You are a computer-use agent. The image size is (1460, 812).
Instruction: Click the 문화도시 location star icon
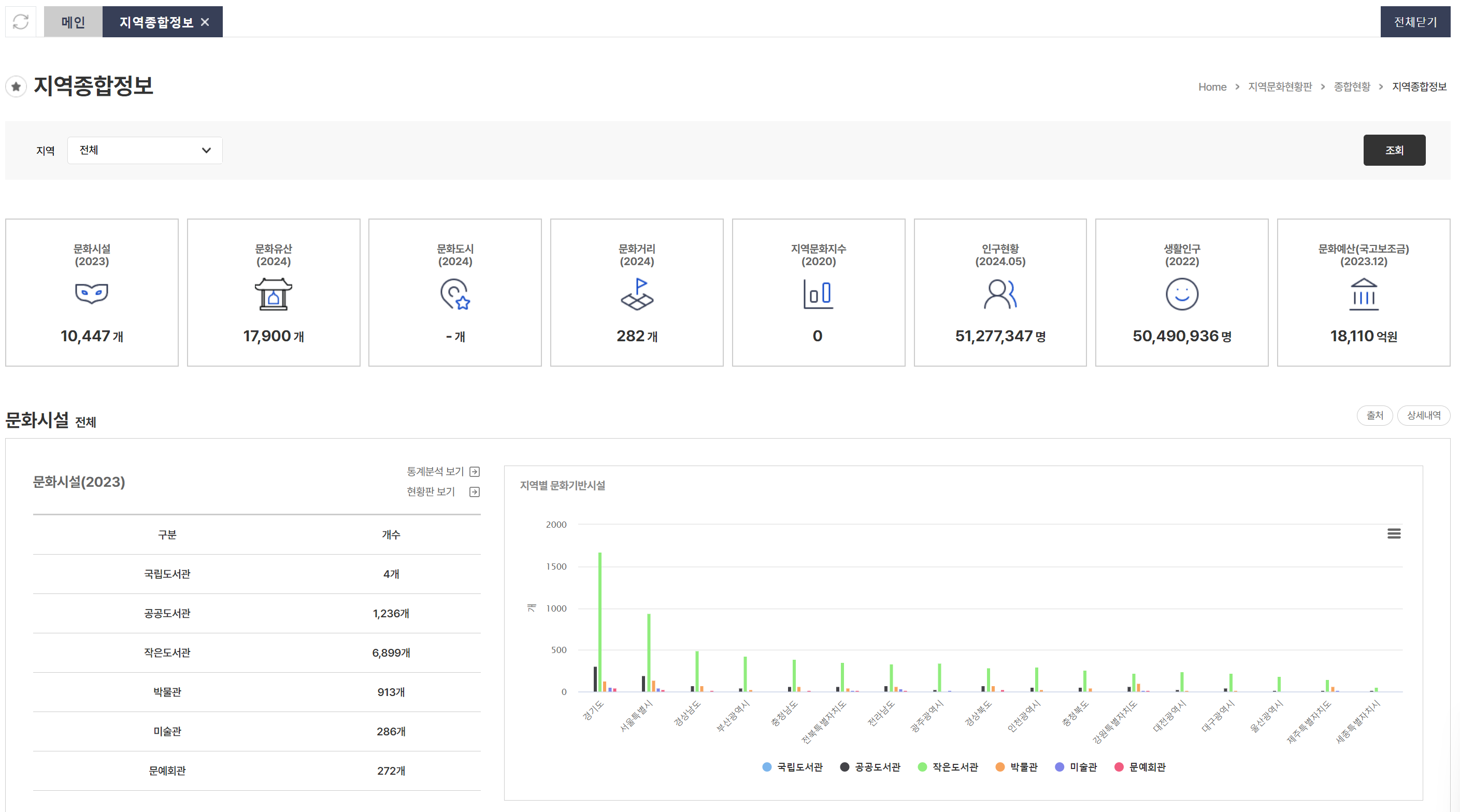tap(455, 294)
